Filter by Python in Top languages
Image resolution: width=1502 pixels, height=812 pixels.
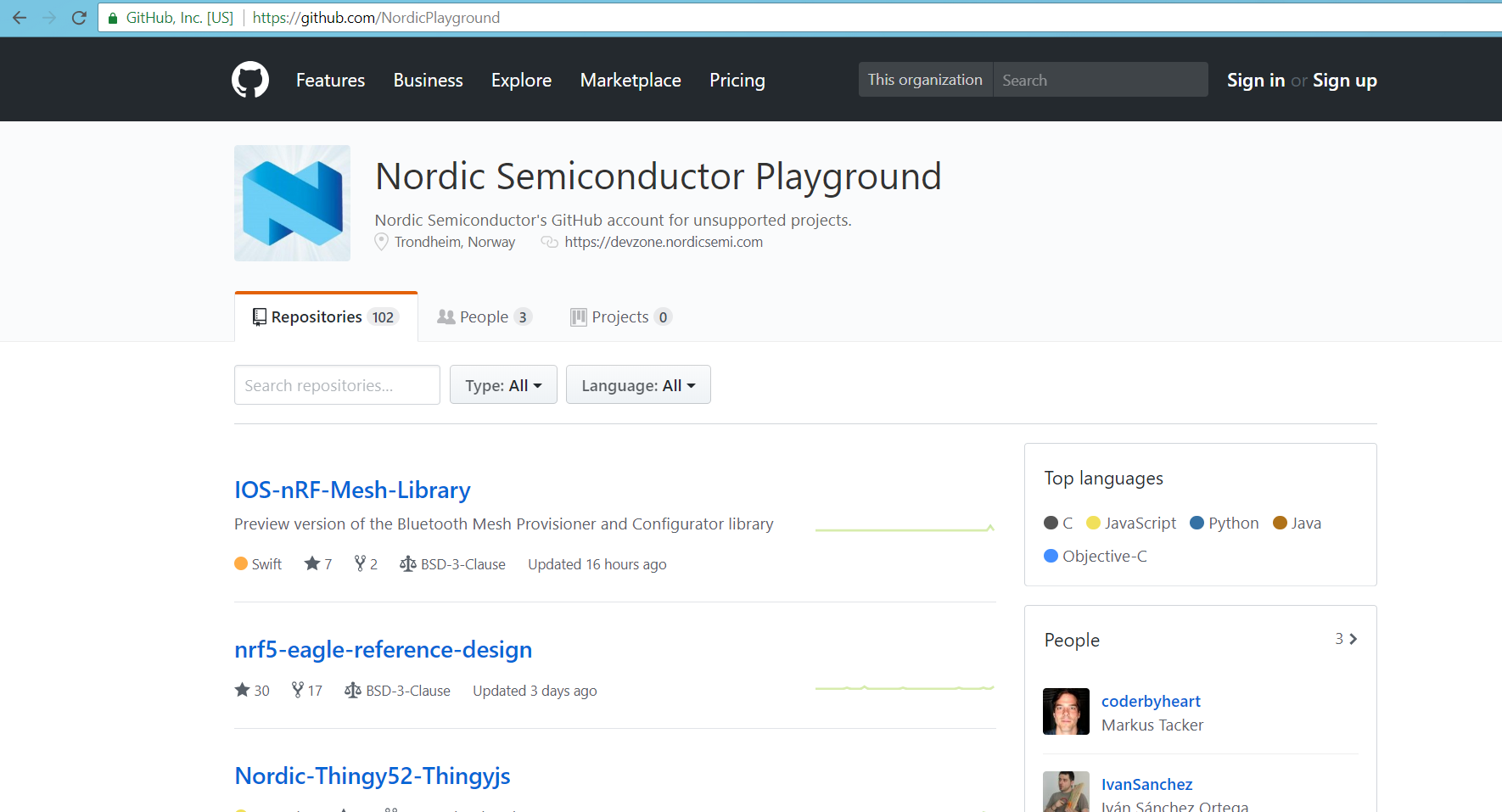pyautogui.click(x=1225, y=523)
